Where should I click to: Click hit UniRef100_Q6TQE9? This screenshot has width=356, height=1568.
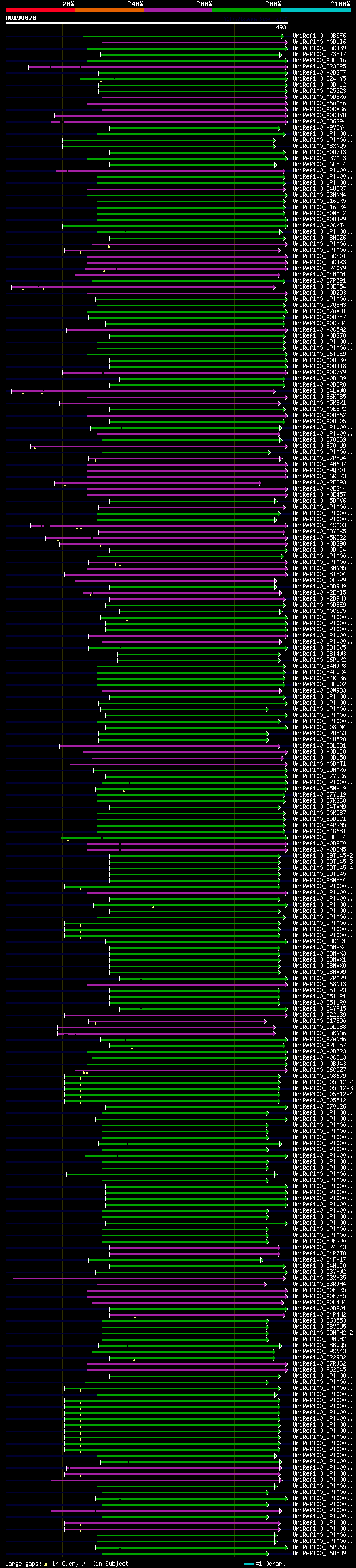pyautogui.click(x=319, y=354)
